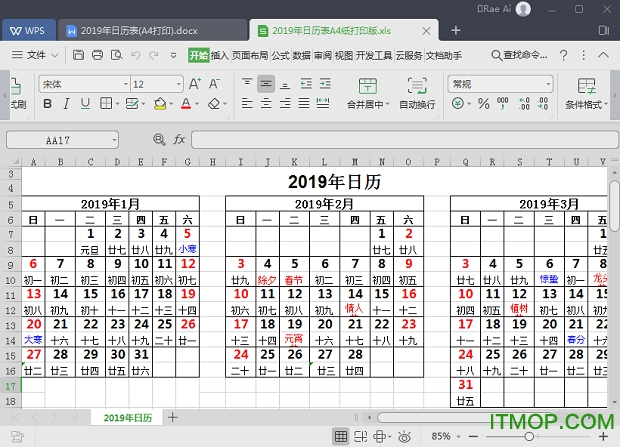Open Conditional Formatting (条件格式)
Viewport: 620px width, 447px height.
click(x=586, y=93)
